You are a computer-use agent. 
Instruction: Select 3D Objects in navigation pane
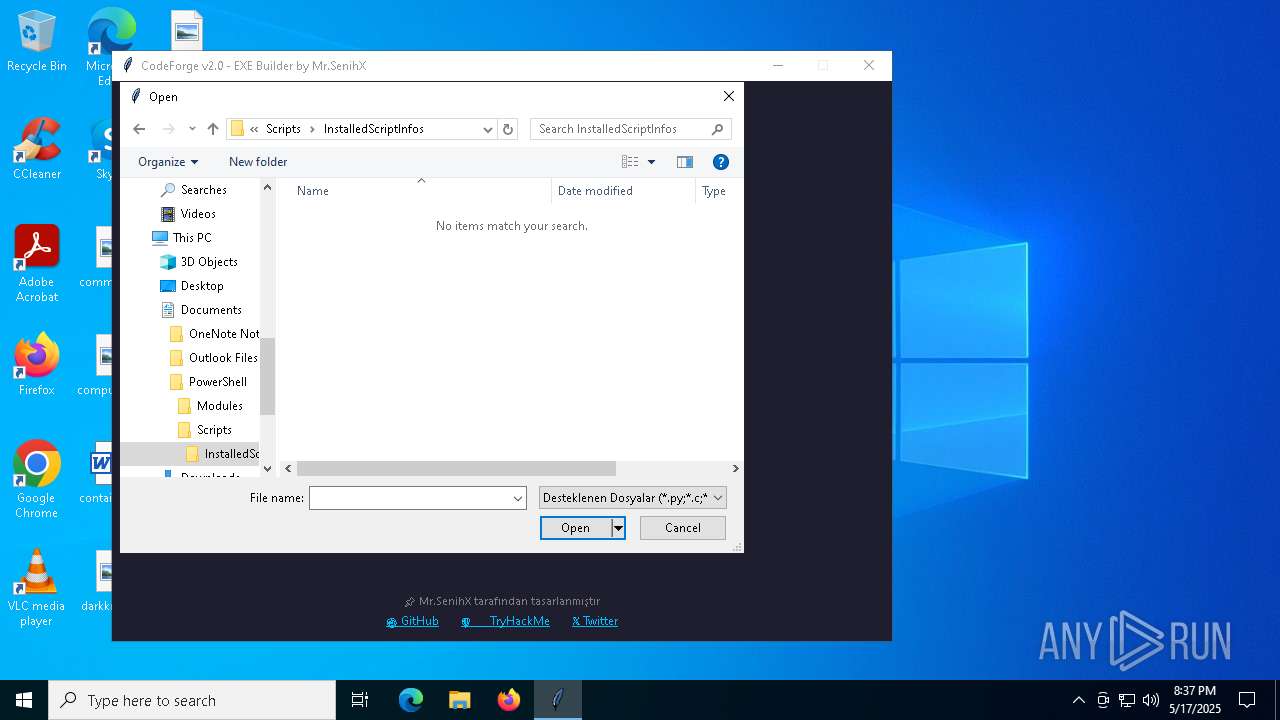pyautogui.click(x=209, y=262)
